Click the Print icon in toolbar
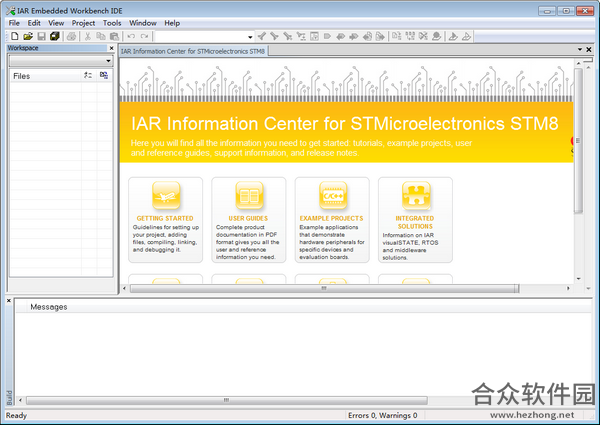 (71, 36)
